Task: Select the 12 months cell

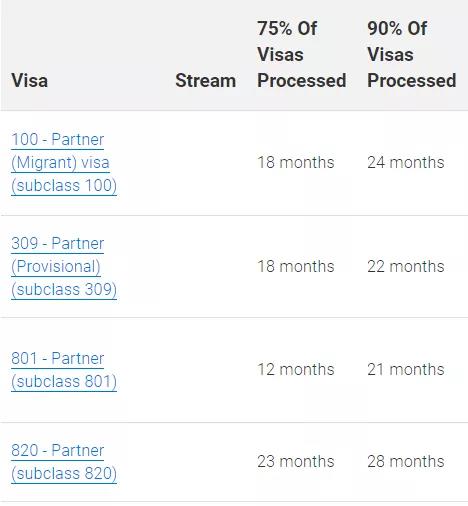Action: click(296, 370)
